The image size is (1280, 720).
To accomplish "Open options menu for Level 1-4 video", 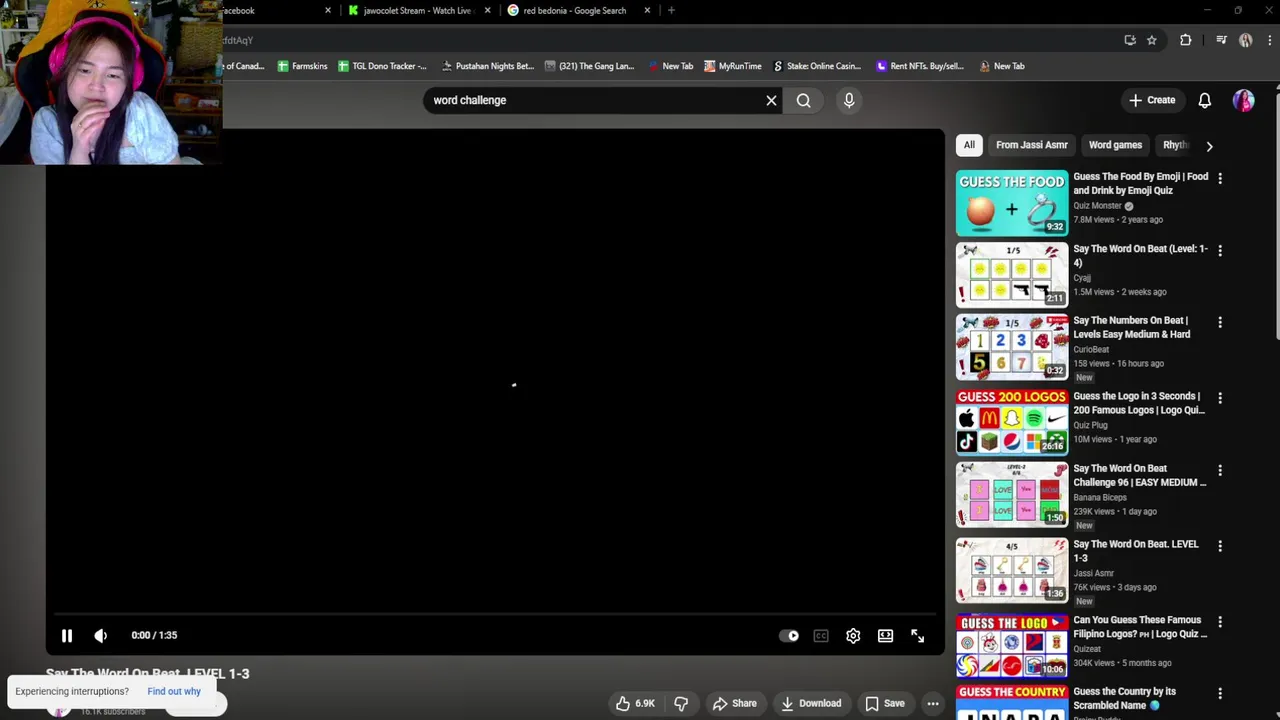I will (1219, 250).
